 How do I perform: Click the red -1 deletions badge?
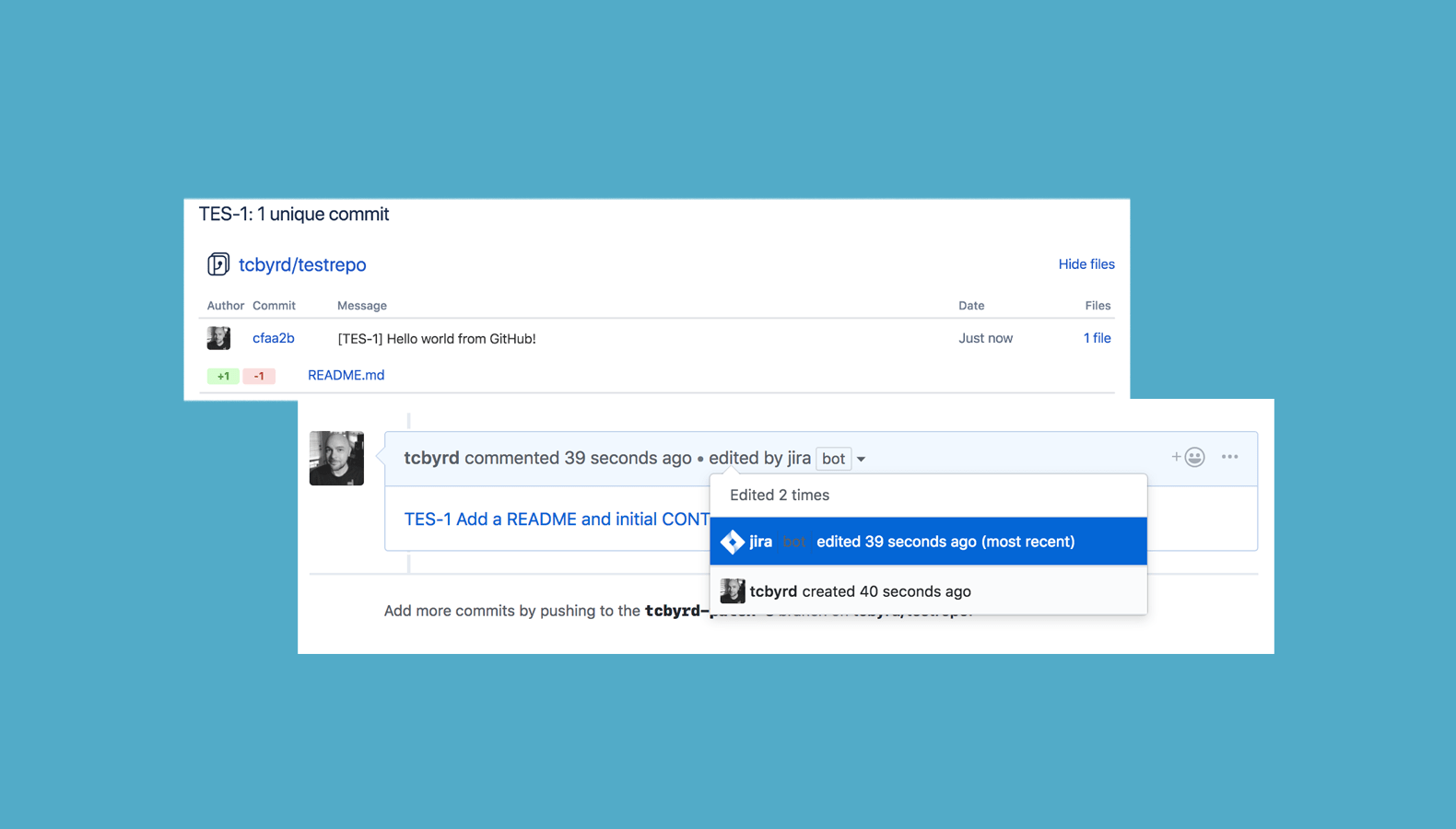point(259,376)
